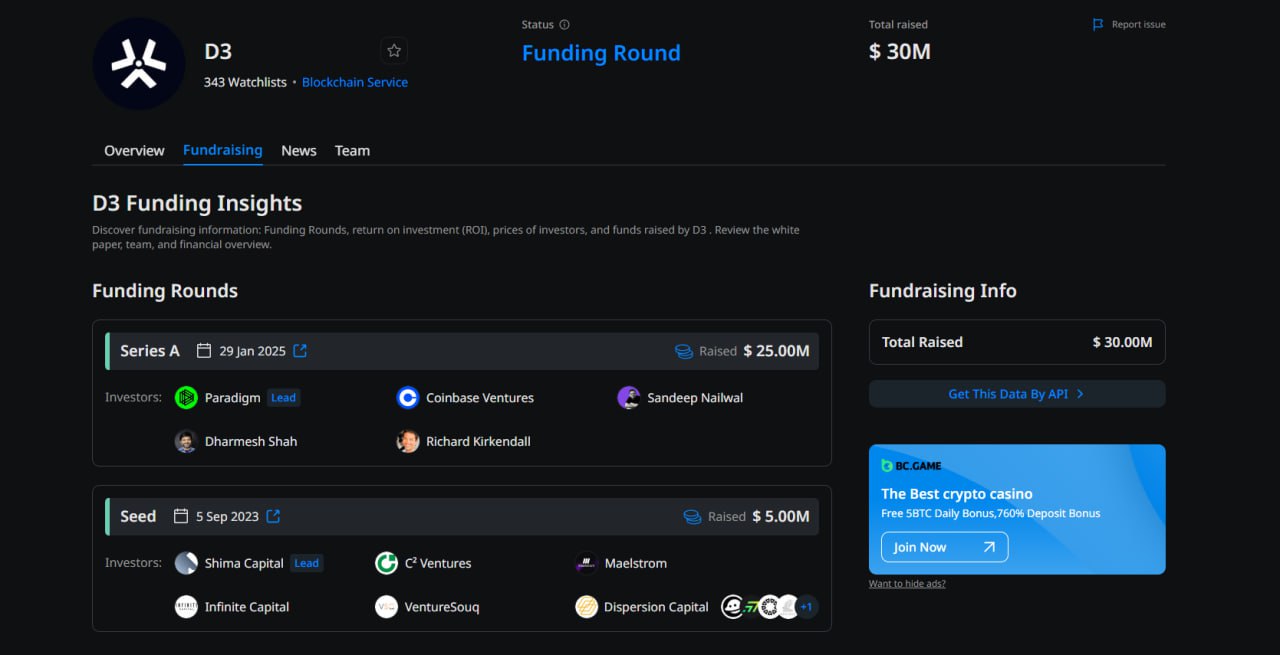Image resolution: width=1280 pixels, height=655 pixels.
Task: Click the Lead badge next to Shima Capital
Action: [x=307, y=563]
